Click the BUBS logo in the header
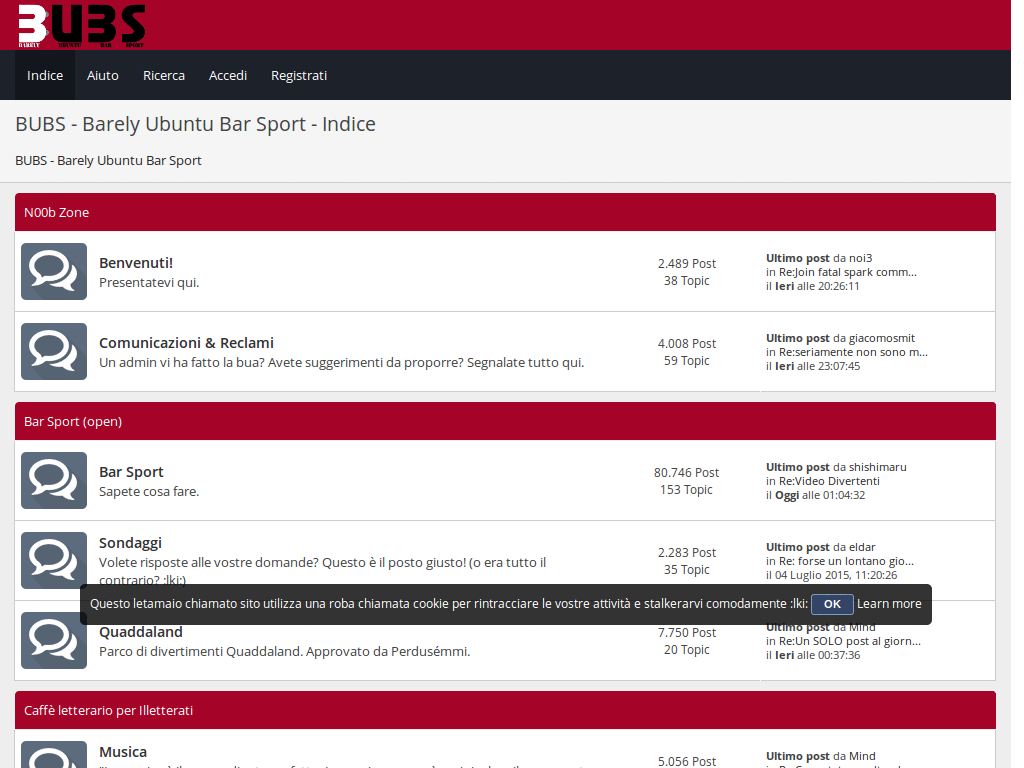 82,25
